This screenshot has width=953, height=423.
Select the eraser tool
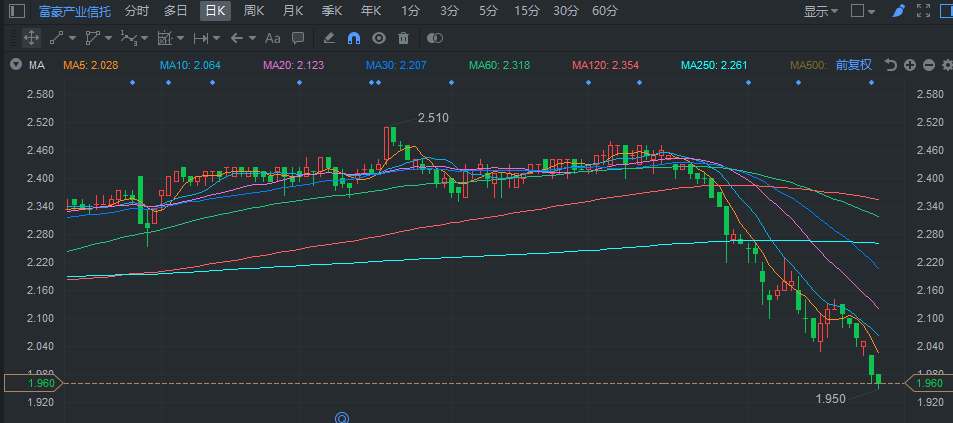(x=329, y=38)
